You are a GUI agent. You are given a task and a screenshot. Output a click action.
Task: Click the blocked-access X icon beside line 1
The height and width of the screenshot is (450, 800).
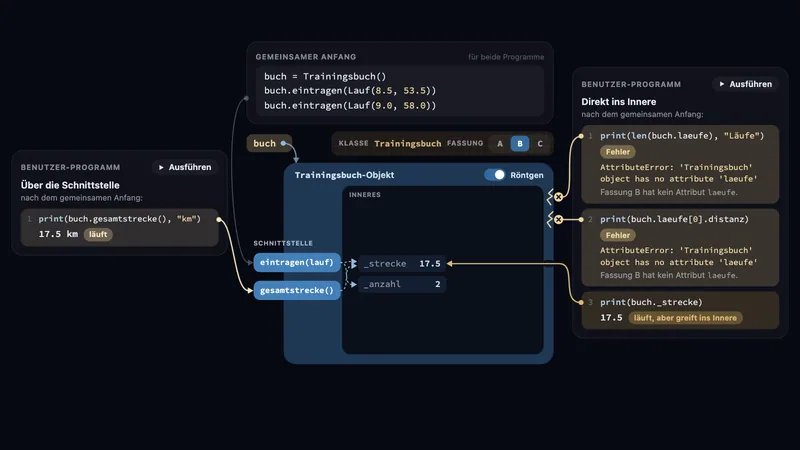[559, 197]
